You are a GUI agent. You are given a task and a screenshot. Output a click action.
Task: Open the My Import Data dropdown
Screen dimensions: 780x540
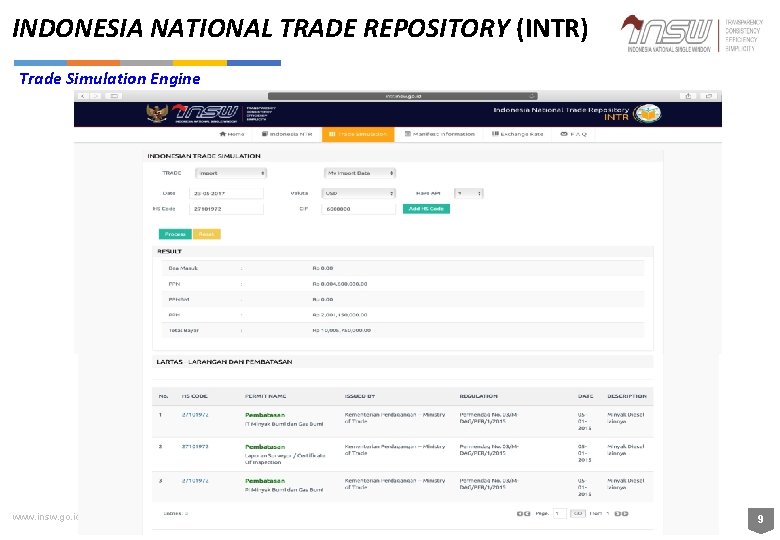tap(360, 173)
